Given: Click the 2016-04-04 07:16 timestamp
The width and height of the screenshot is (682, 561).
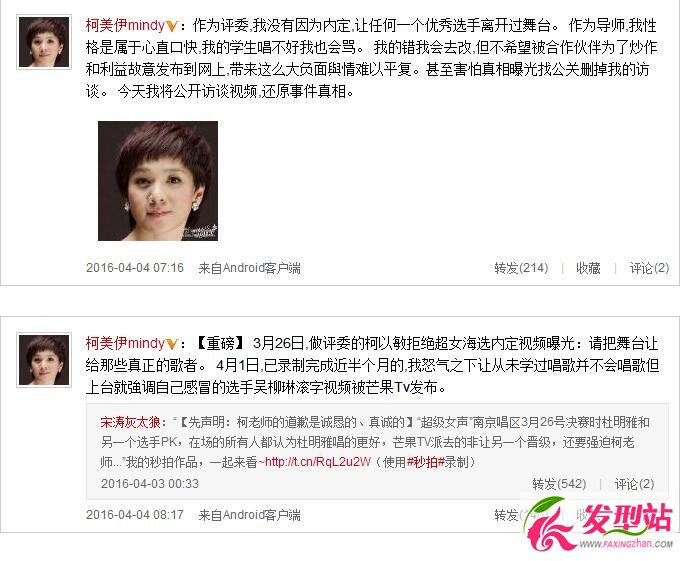Looking at the screenshot, I should click(135, 267).
